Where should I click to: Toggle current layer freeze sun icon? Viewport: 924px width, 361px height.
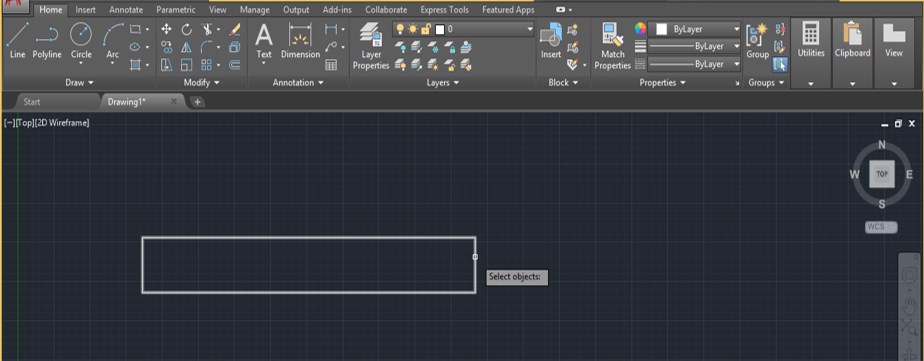[x=412, y=29]
